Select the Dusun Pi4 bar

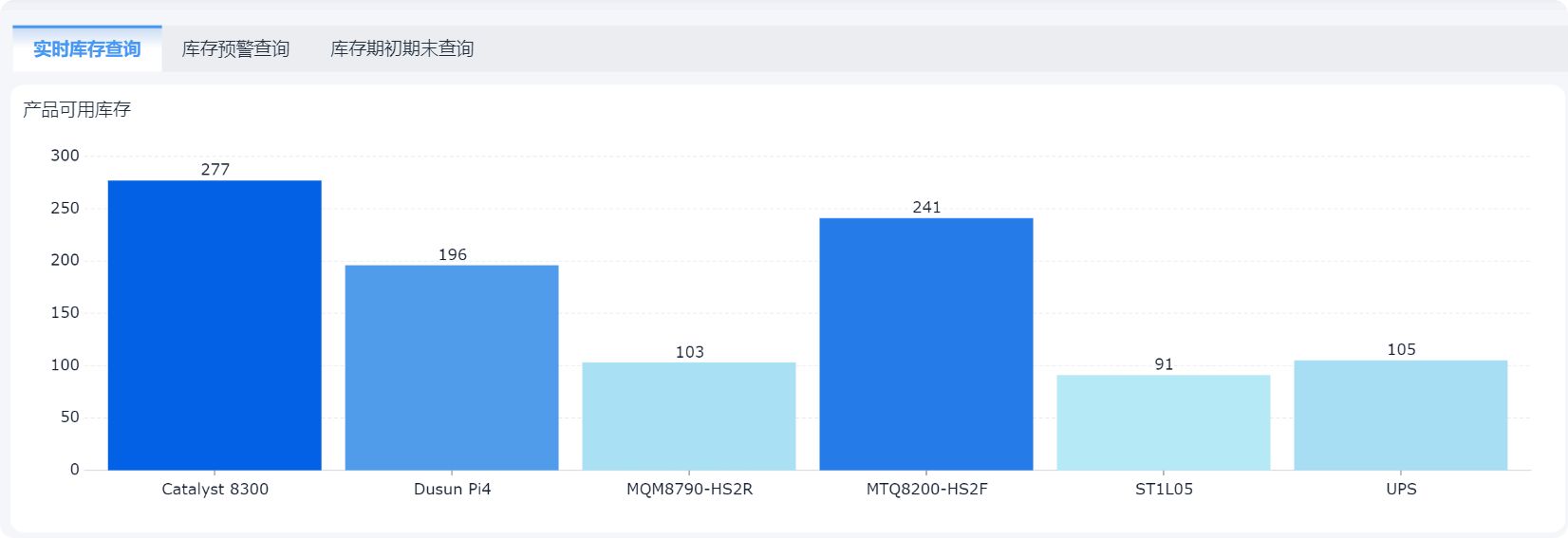click(x=452, y=367)
